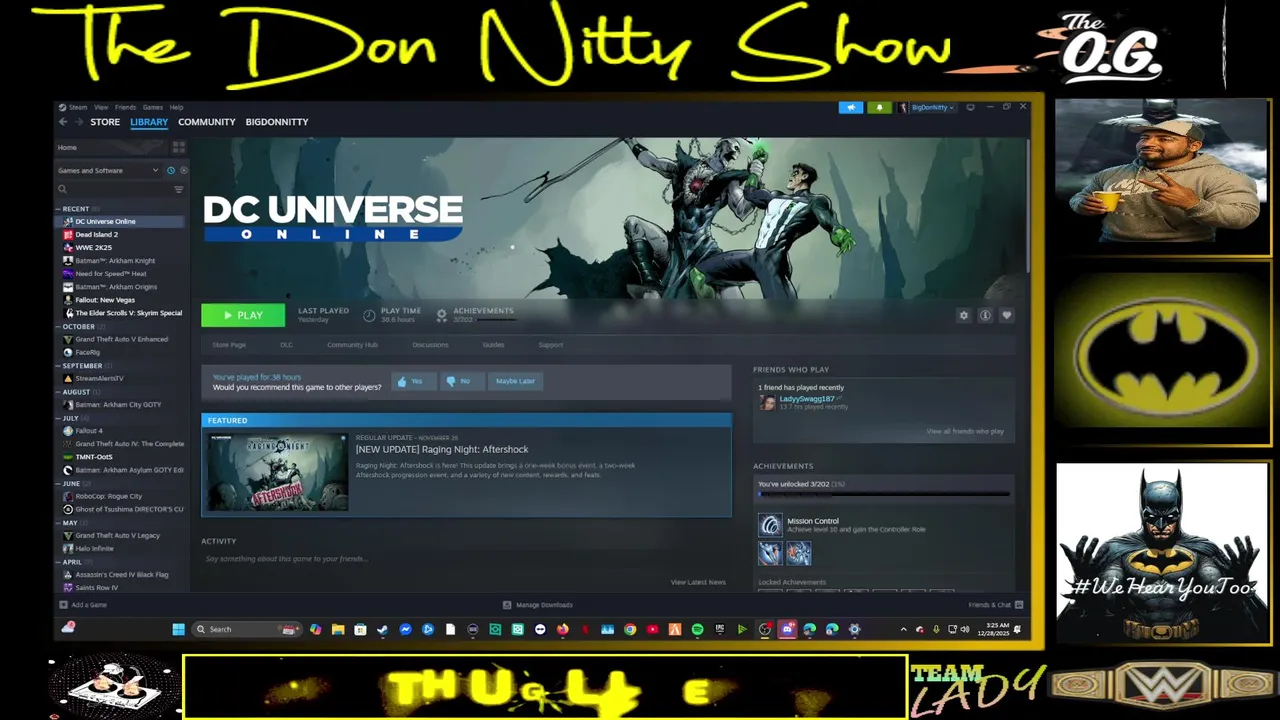This screenshot has height=720, width=1280.
Task: Open the Community Hub link
Action: click(352, 345)
